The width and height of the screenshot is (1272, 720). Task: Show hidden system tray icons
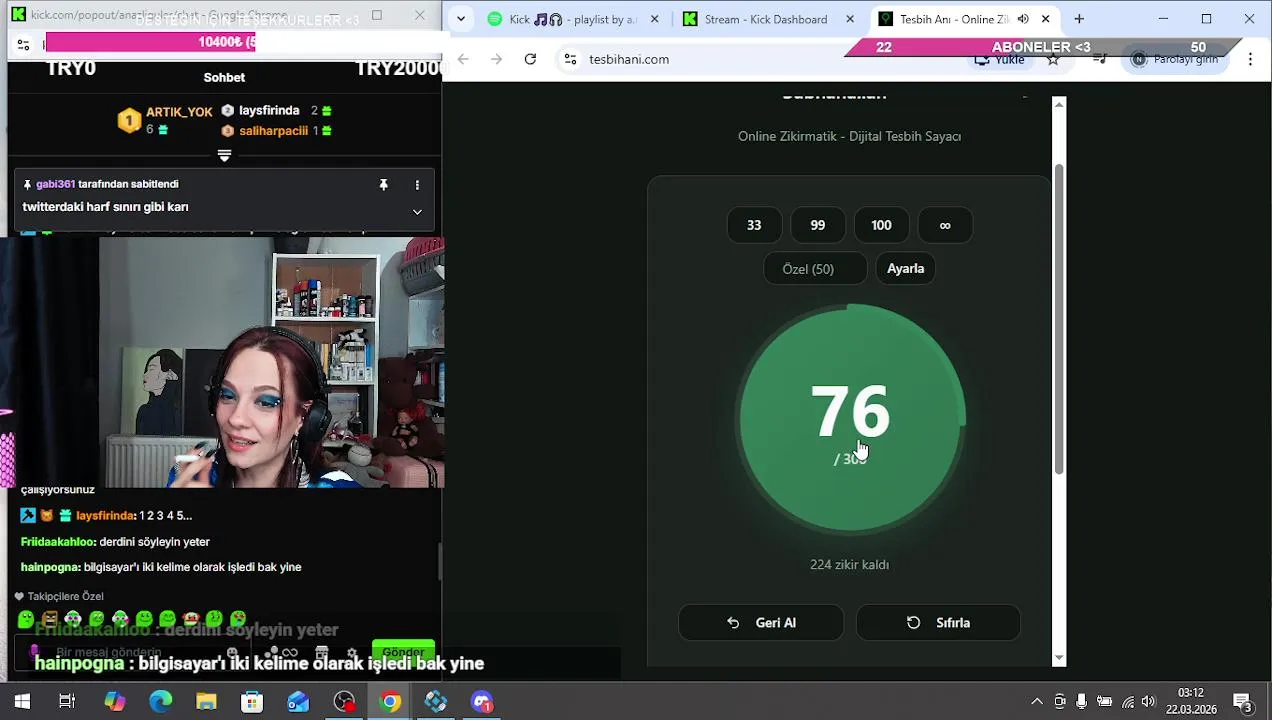1037,702
